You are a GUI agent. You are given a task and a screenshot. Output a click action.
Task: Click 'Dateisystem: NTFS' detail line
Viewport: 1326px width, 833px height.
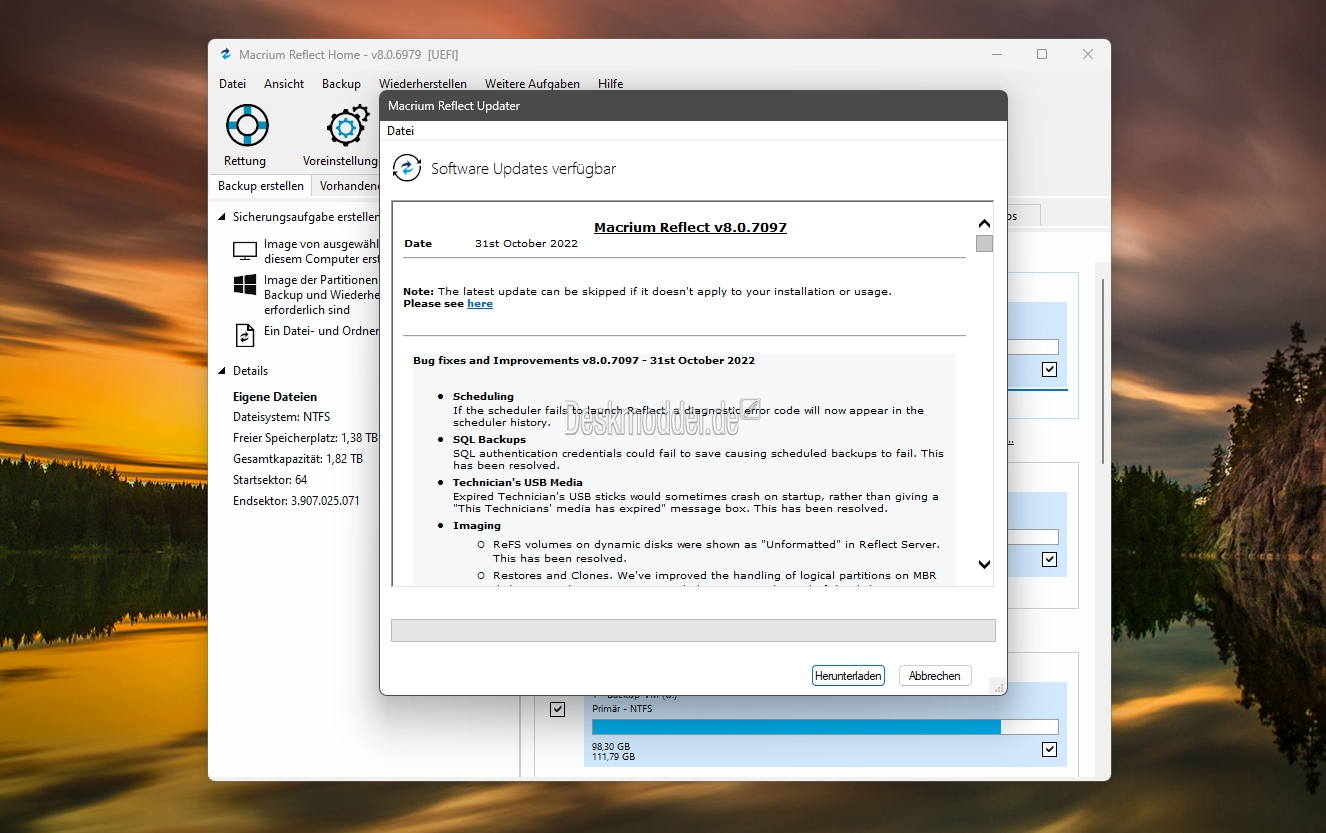pos(282,417)
